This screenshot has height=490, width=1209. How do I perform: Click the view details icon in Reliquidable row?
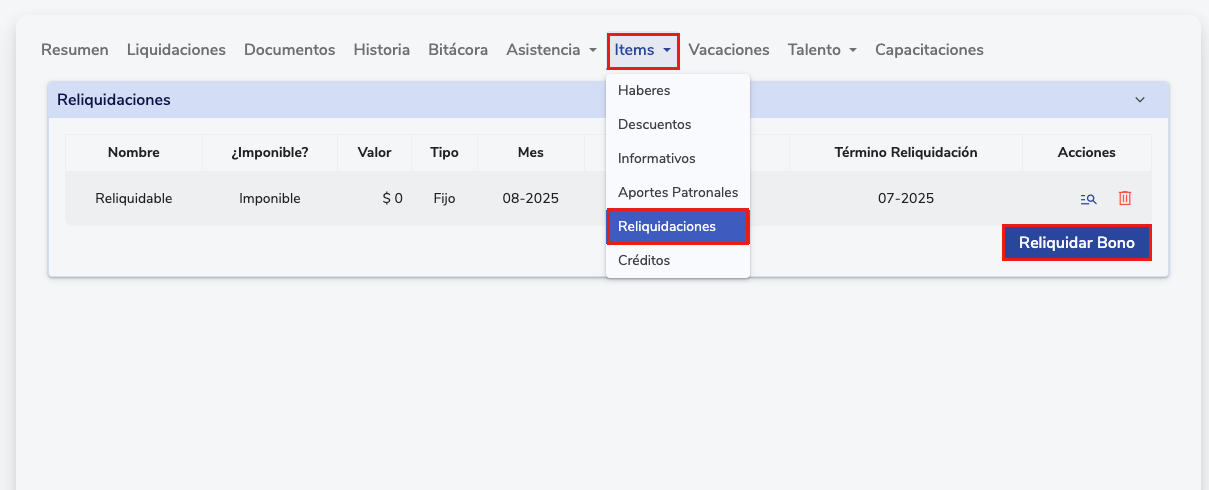click(1089, 199)
